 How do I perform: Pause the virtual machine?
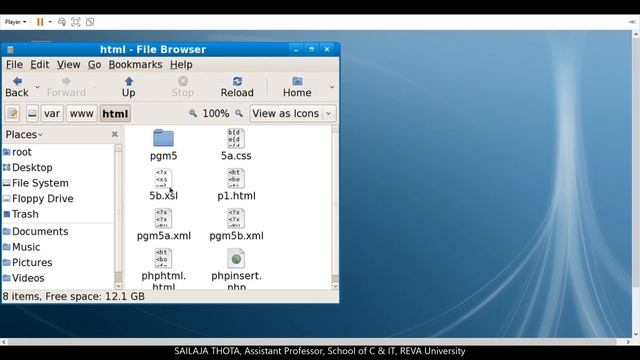tap(40, 22)
